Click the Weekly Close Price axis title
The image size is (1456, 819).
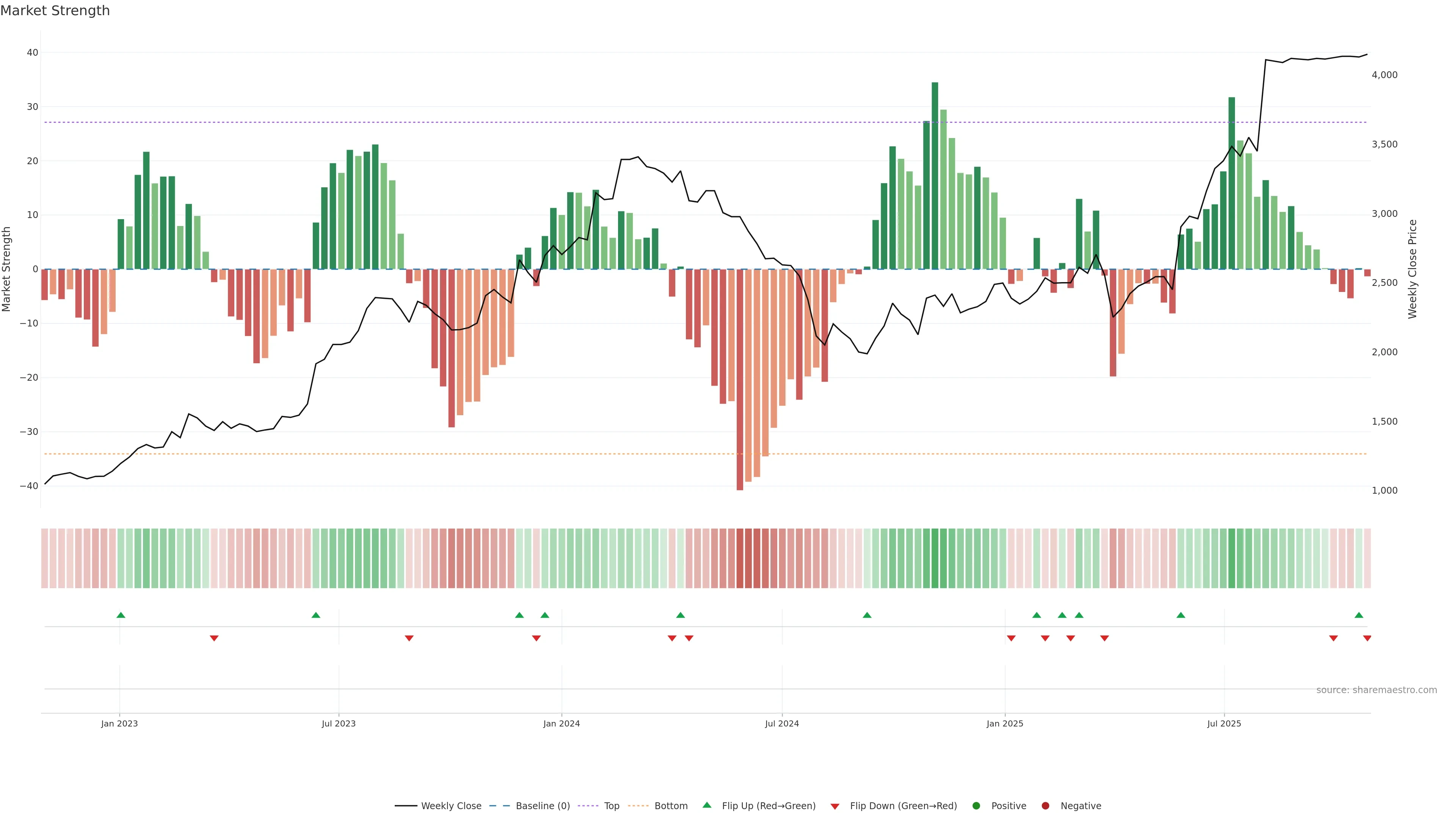tap(1412, 269)
